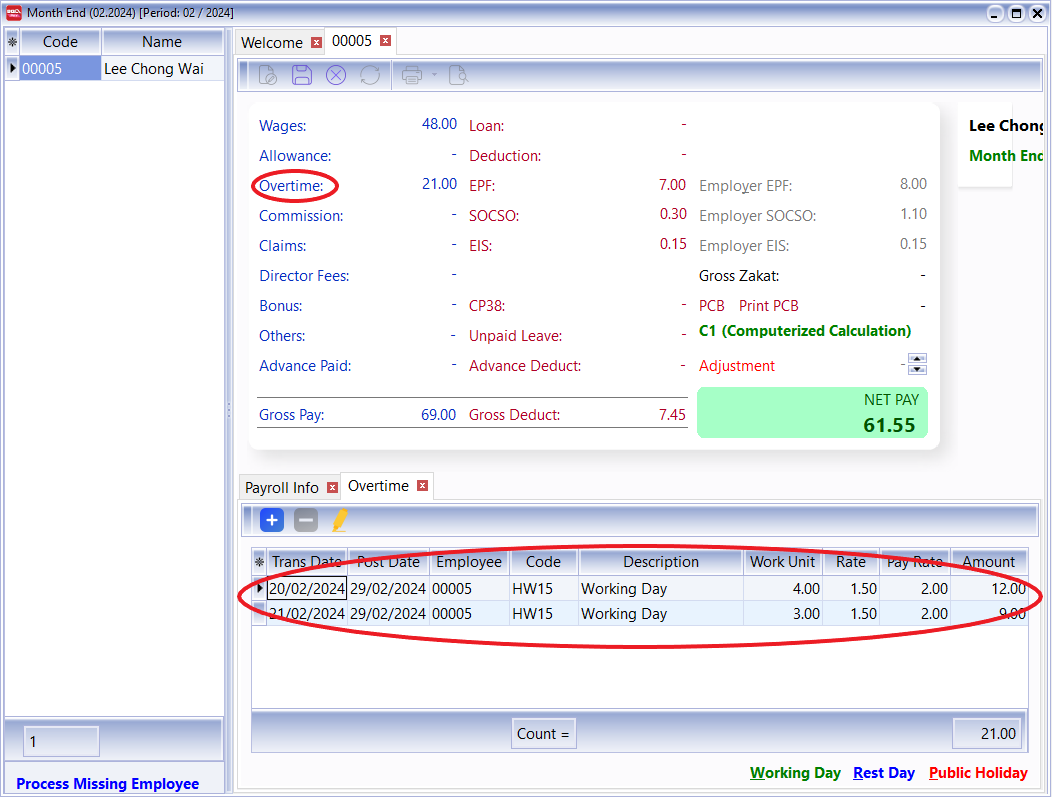
Task: Click the Cancel (X circle) toolbar icon
Action: click(336, 75)
